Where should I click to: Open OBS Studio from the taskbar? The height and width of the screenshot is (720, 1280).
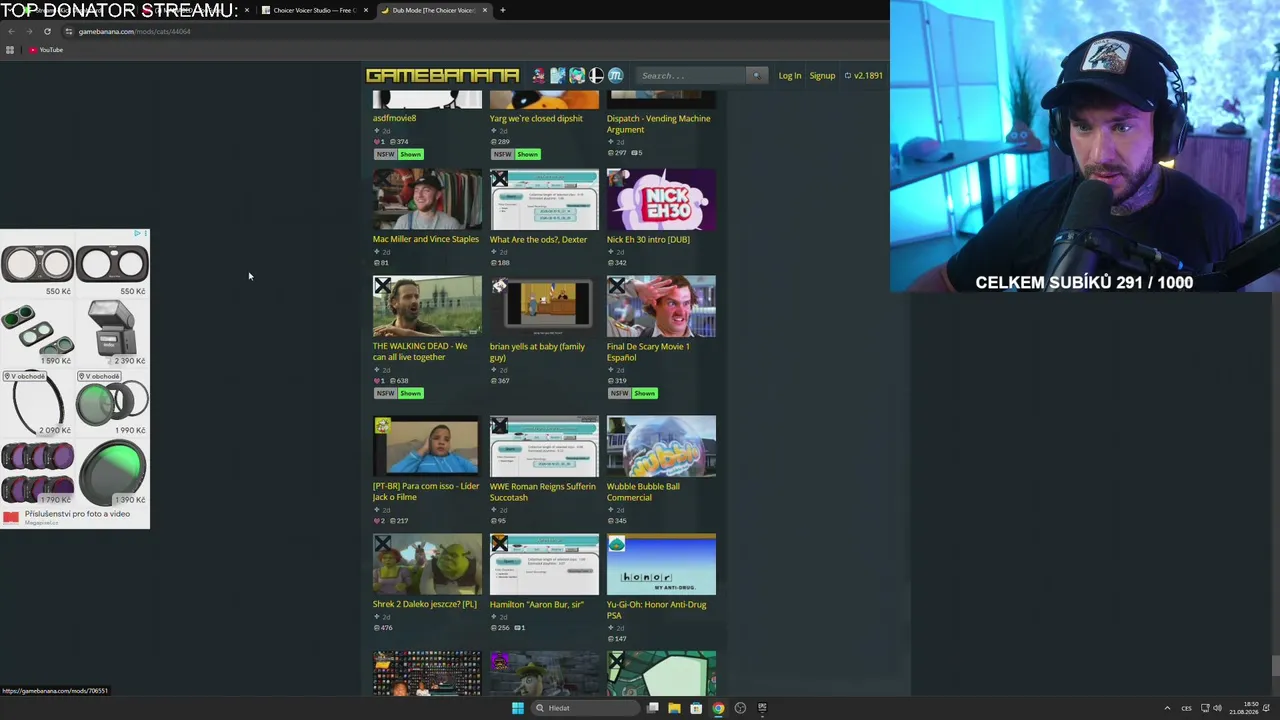tap(740, 708)
